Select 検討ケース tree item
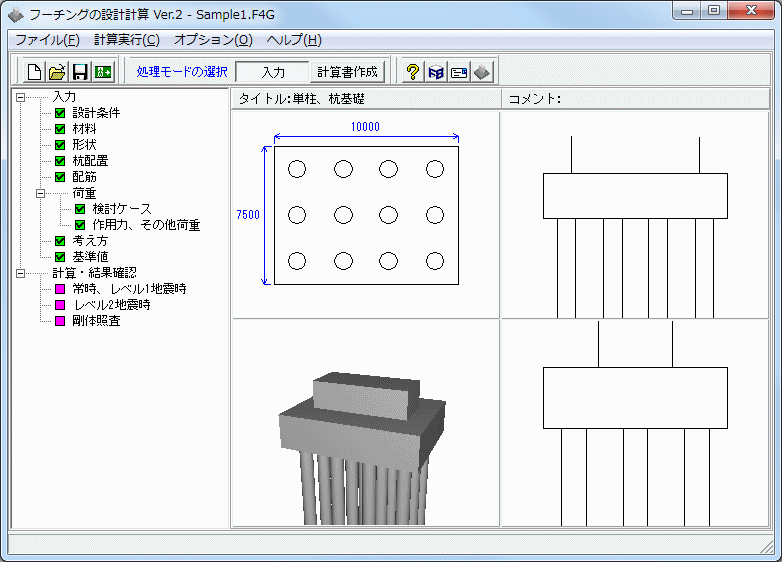Image resolution: width=782 pixels, height=562 pixels. click(122, 209)
